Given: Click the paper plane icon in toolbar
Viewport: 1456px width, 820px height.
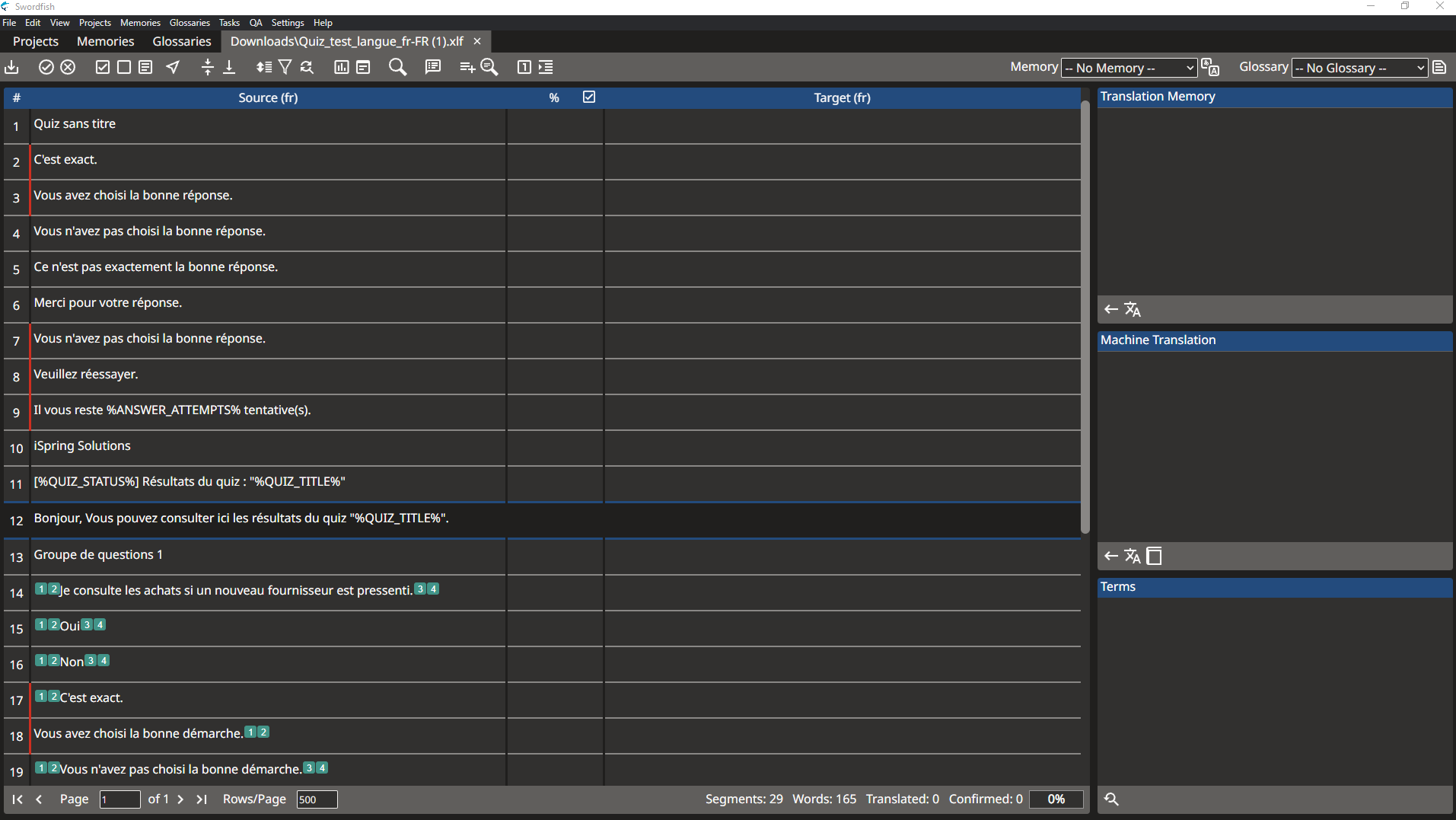Looking at the screenshot, I should (x=174, y=68).
